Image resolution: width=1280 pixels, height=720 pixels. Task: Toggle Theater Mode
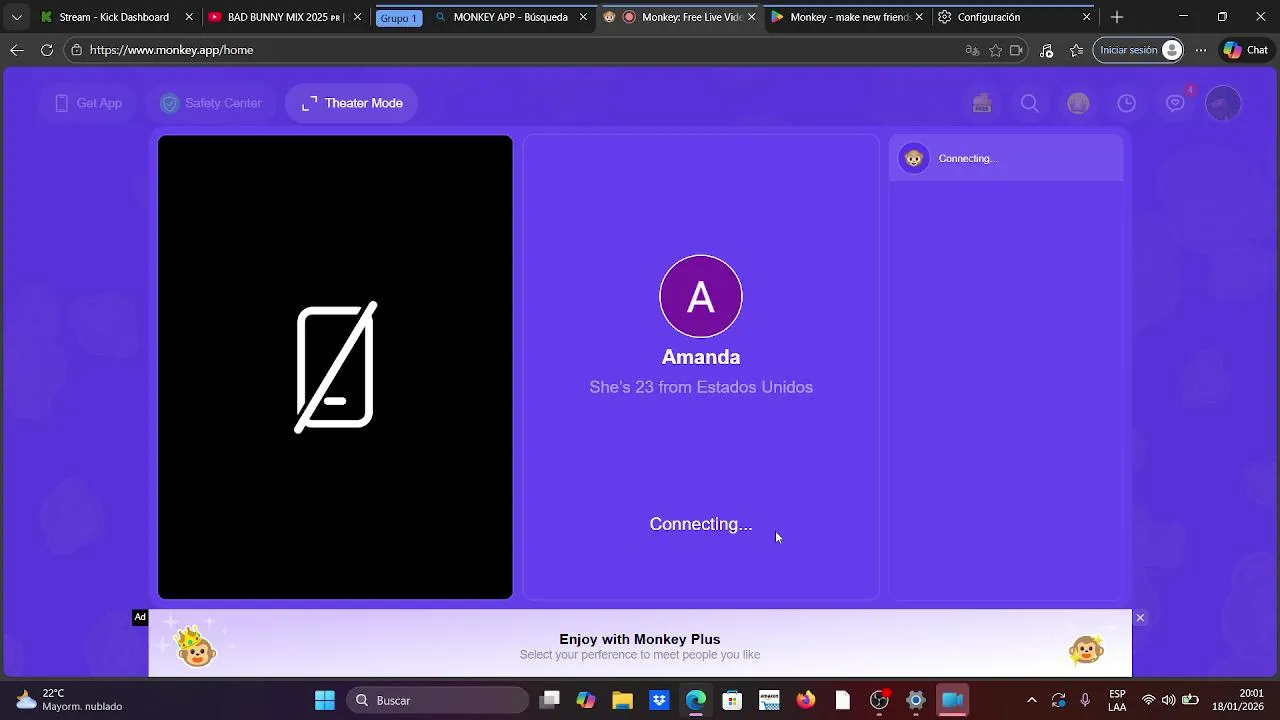coord(352,103)
